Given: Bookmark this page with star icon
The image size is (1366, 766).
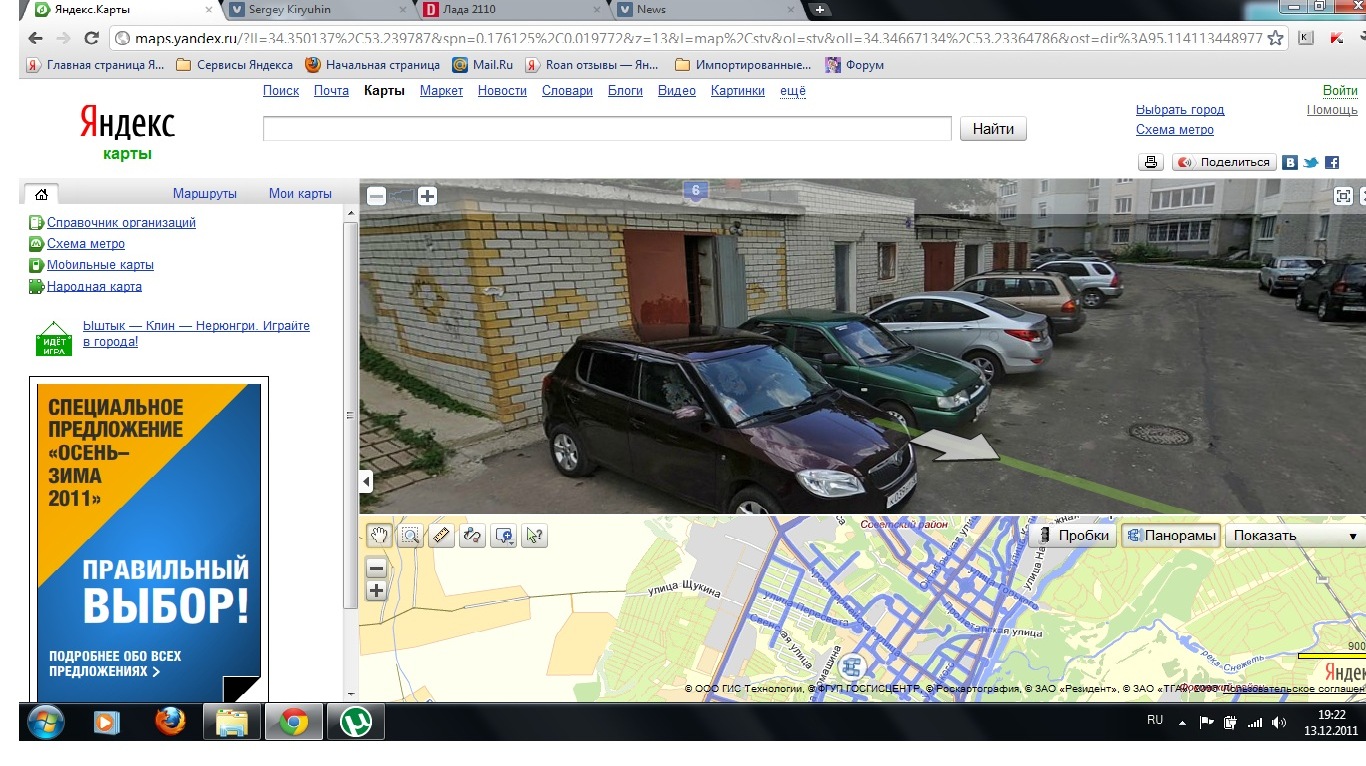Looking at the screenshot, I should tap(1275, 38).
